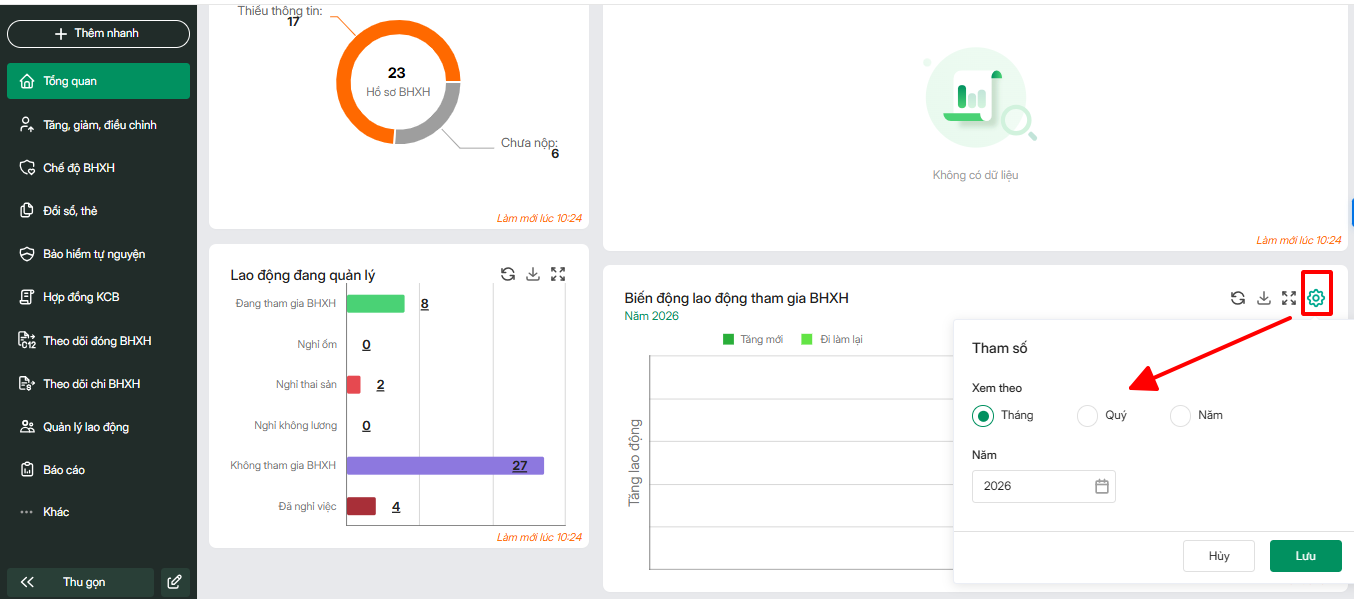Select the Quý radio option
The height and width of the screenshot is (599, 1354).
pyautogui.click(x=1087, y=416)
